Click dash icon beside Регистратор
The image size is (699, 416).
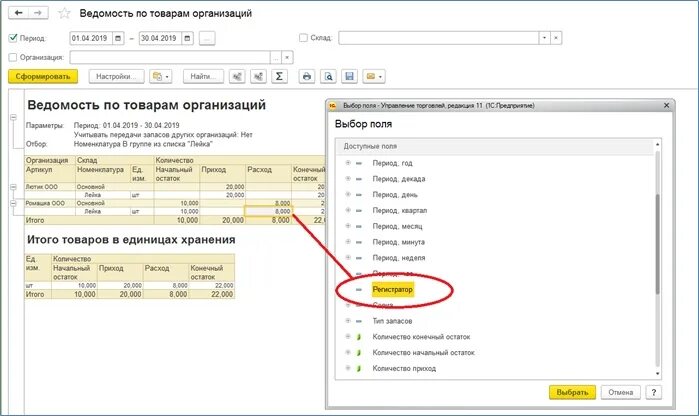(x=359, y=290)
